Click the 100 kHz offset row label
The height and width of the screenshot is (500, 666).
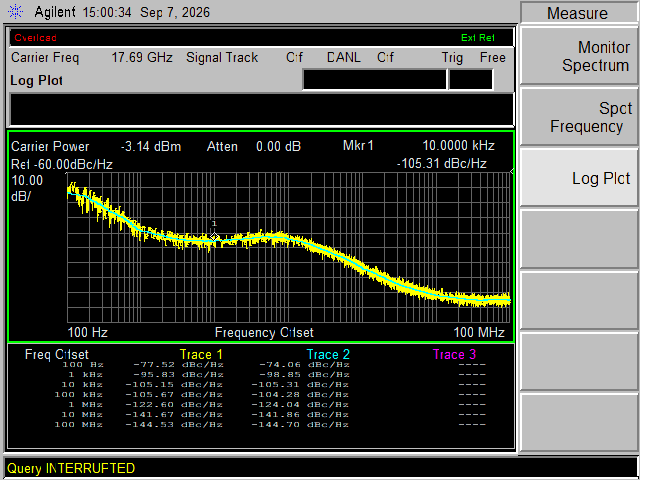tap(79, 395)
